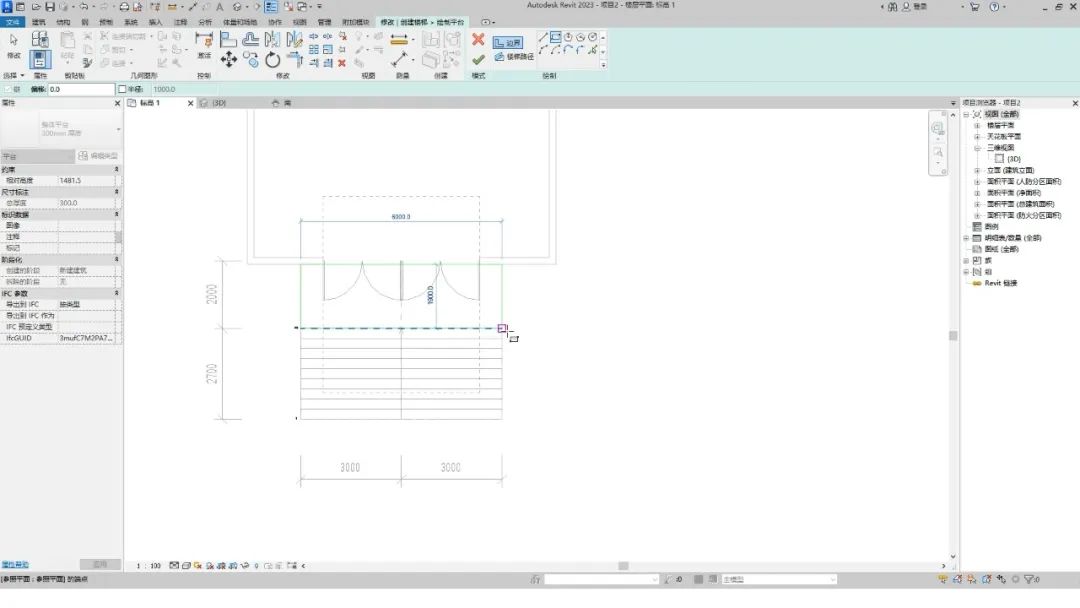Click the 编辑类型 edit type button
Image resolution: width=1080 pixels, height=608 pixels.
(98, 156)
